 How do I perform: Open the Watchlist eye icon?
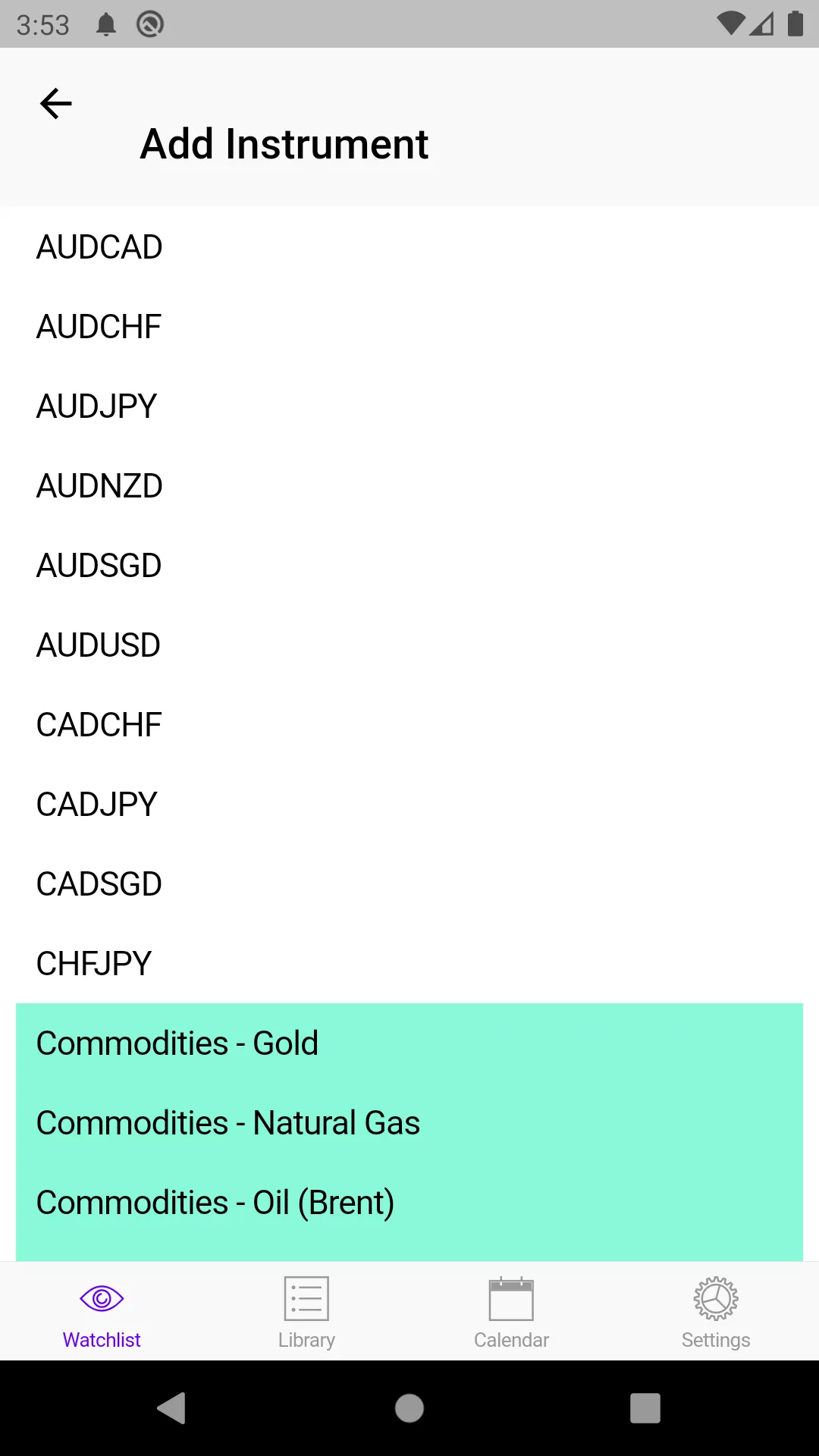[x=102, y=1298]
